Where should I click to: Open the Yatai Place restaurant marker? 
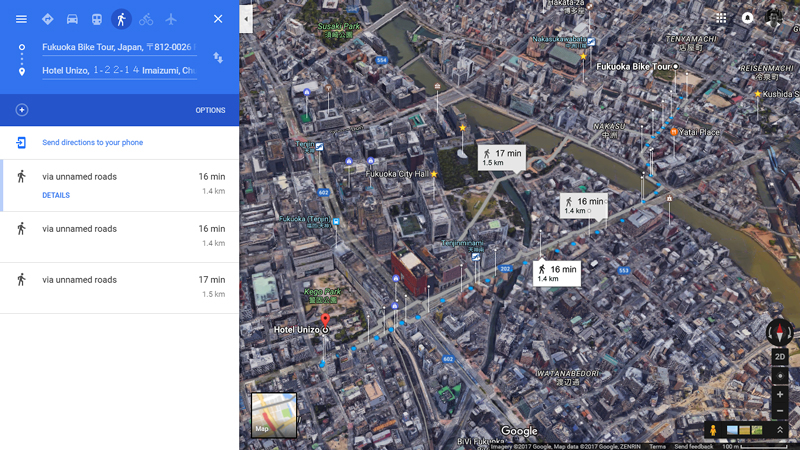pos(673,132)
